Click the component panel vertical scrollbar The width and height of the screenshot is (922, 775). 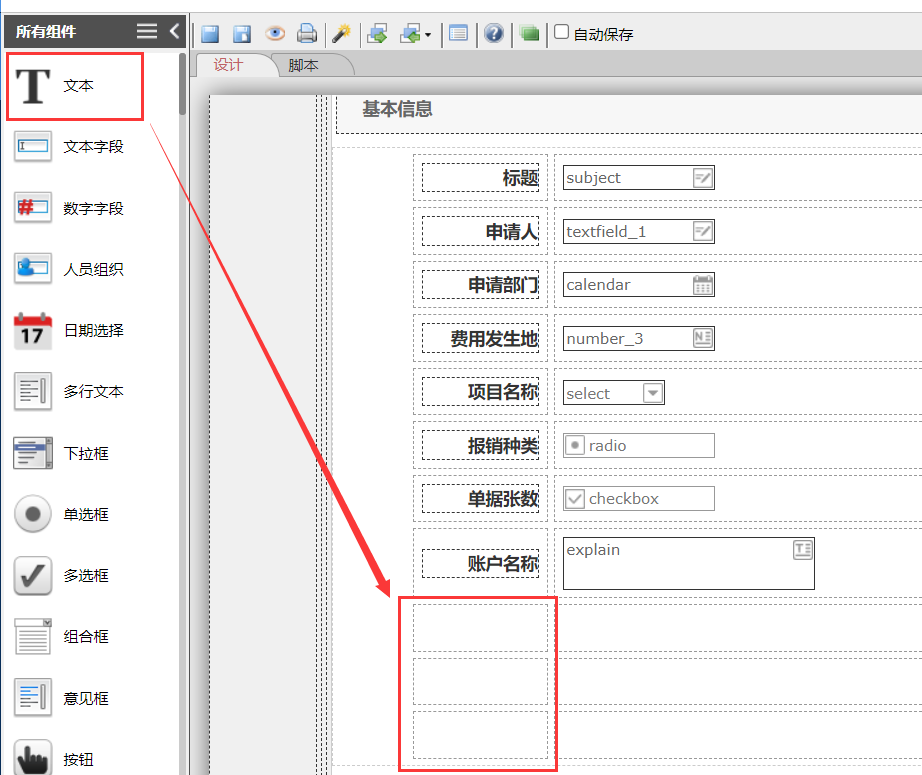pos(183,85)
